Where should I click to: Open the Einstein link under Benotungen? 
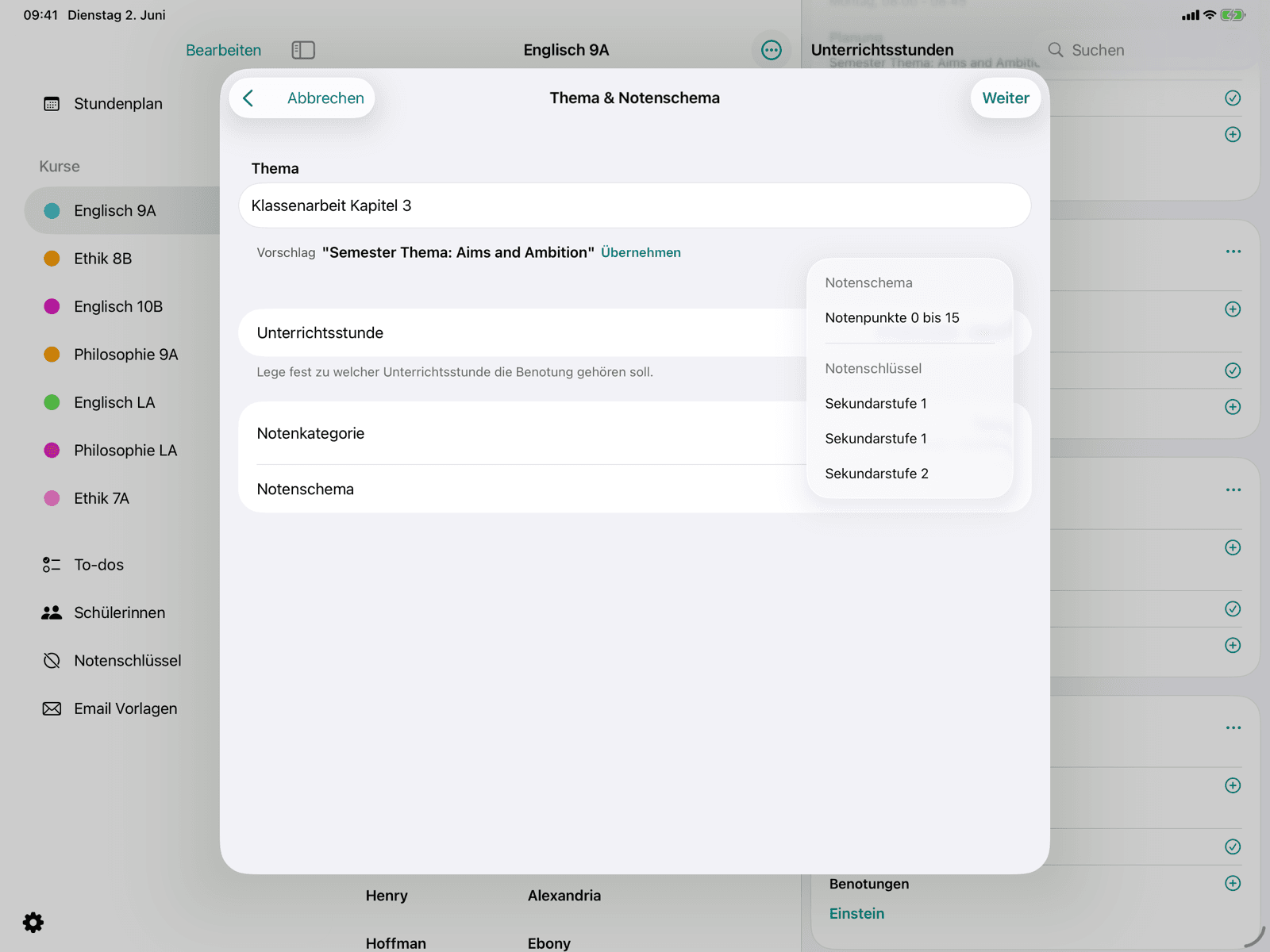[x=856, y=914]
